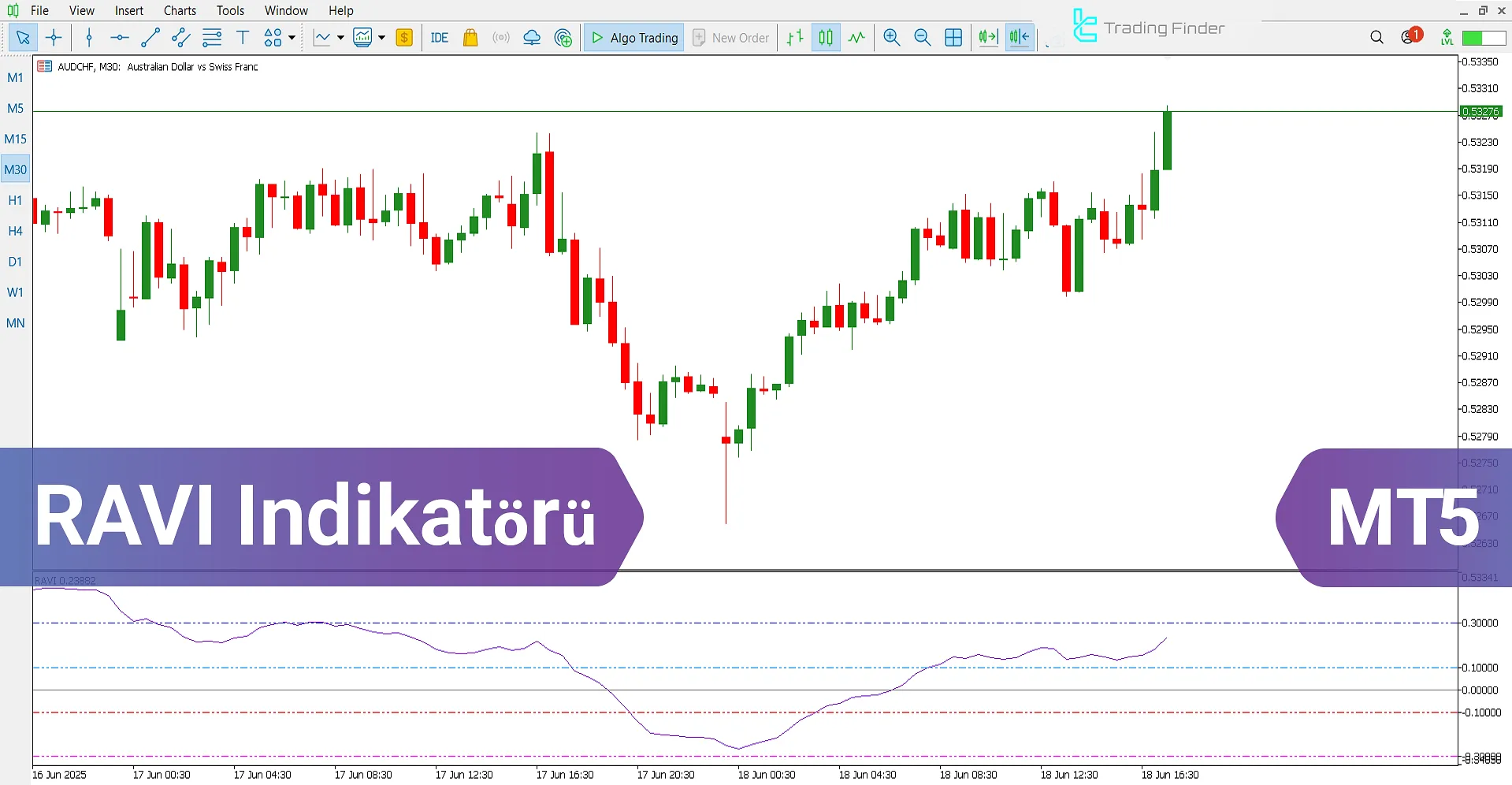Activate the crosshair tool
This screenshot has width=1512, height=785.
tap(54, 38)
